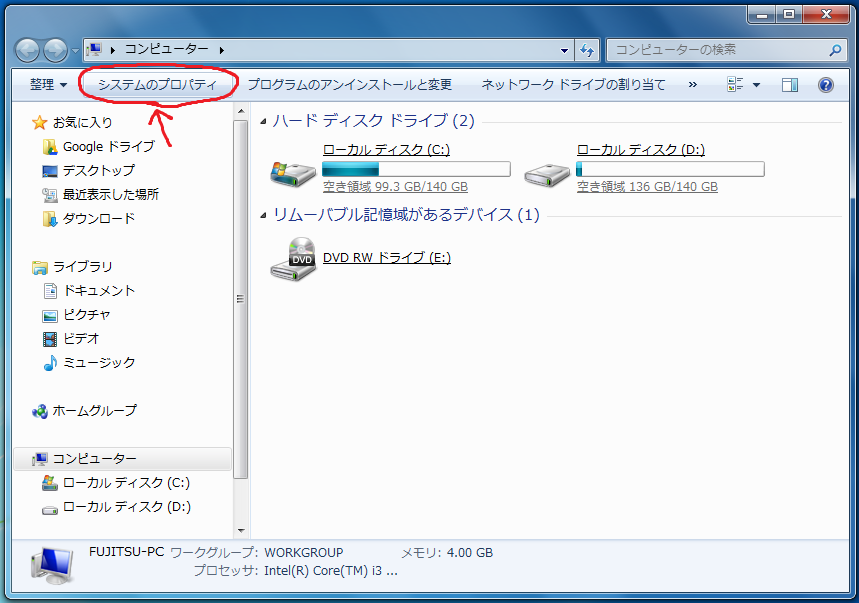Click 空き領域 99.3 GB/140 GB text
Screen dimensions: 859x603
tap(396, 187)
